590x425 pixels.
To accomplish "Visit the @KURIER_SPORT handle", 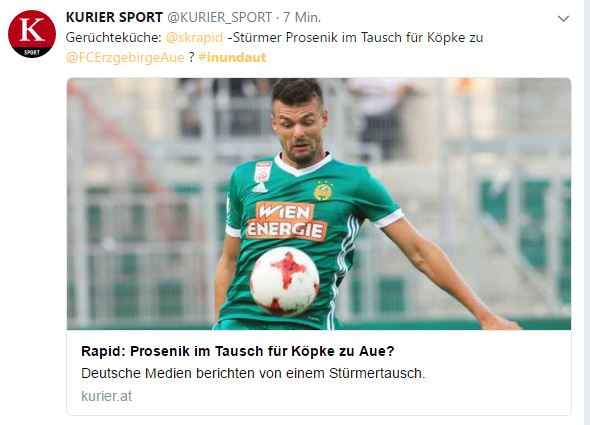I will 219,17.
